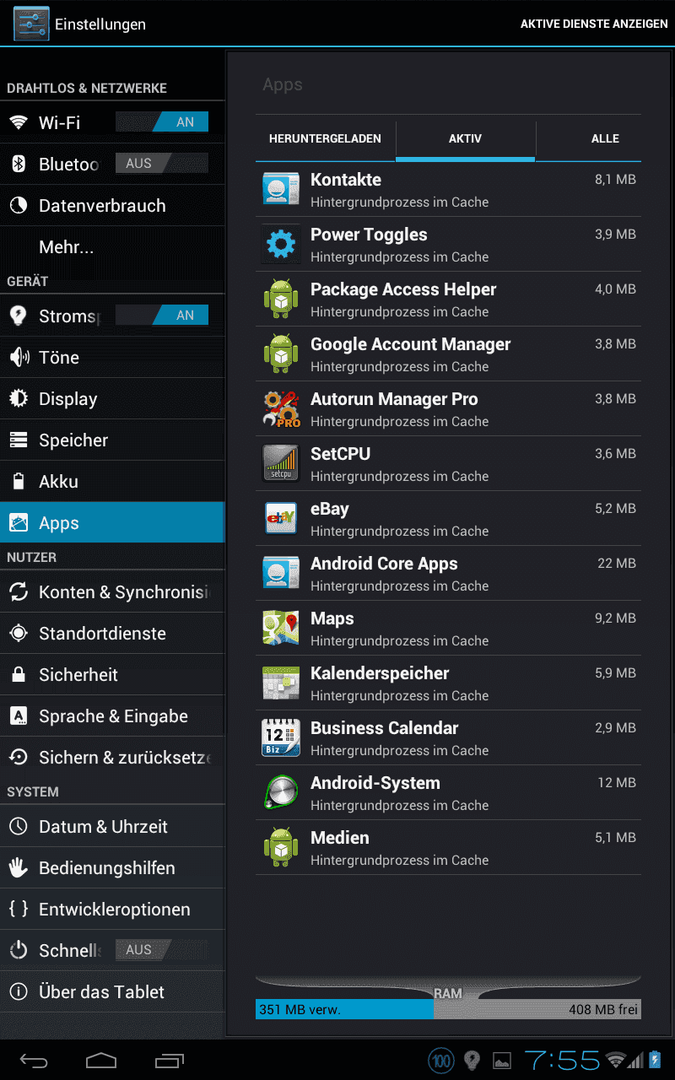Screen dimensions: 675x1080
Task: Open Speicher settings
Action: [112, 440]
